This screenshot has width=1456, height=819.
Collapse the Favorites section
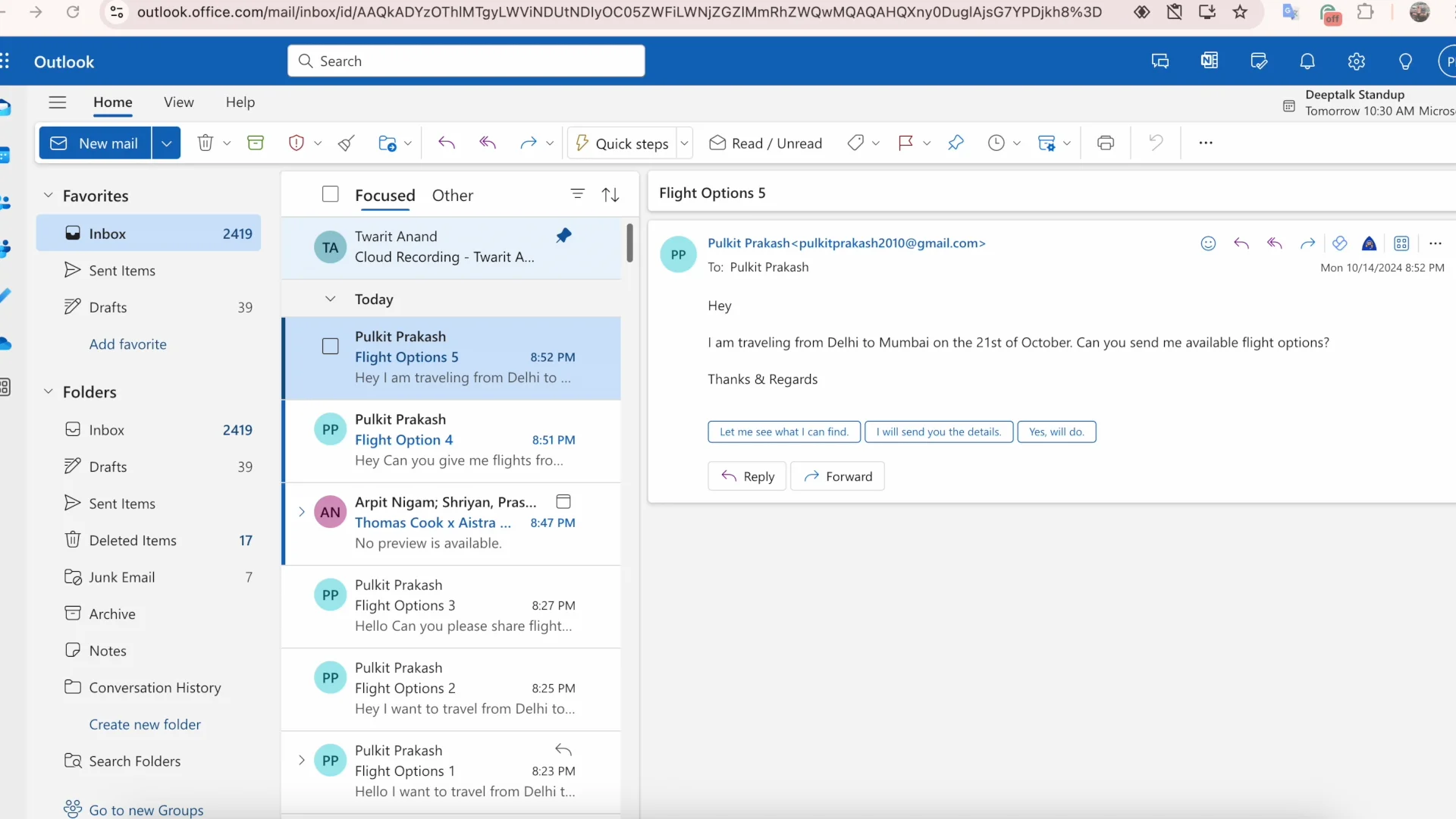[49, 195]
